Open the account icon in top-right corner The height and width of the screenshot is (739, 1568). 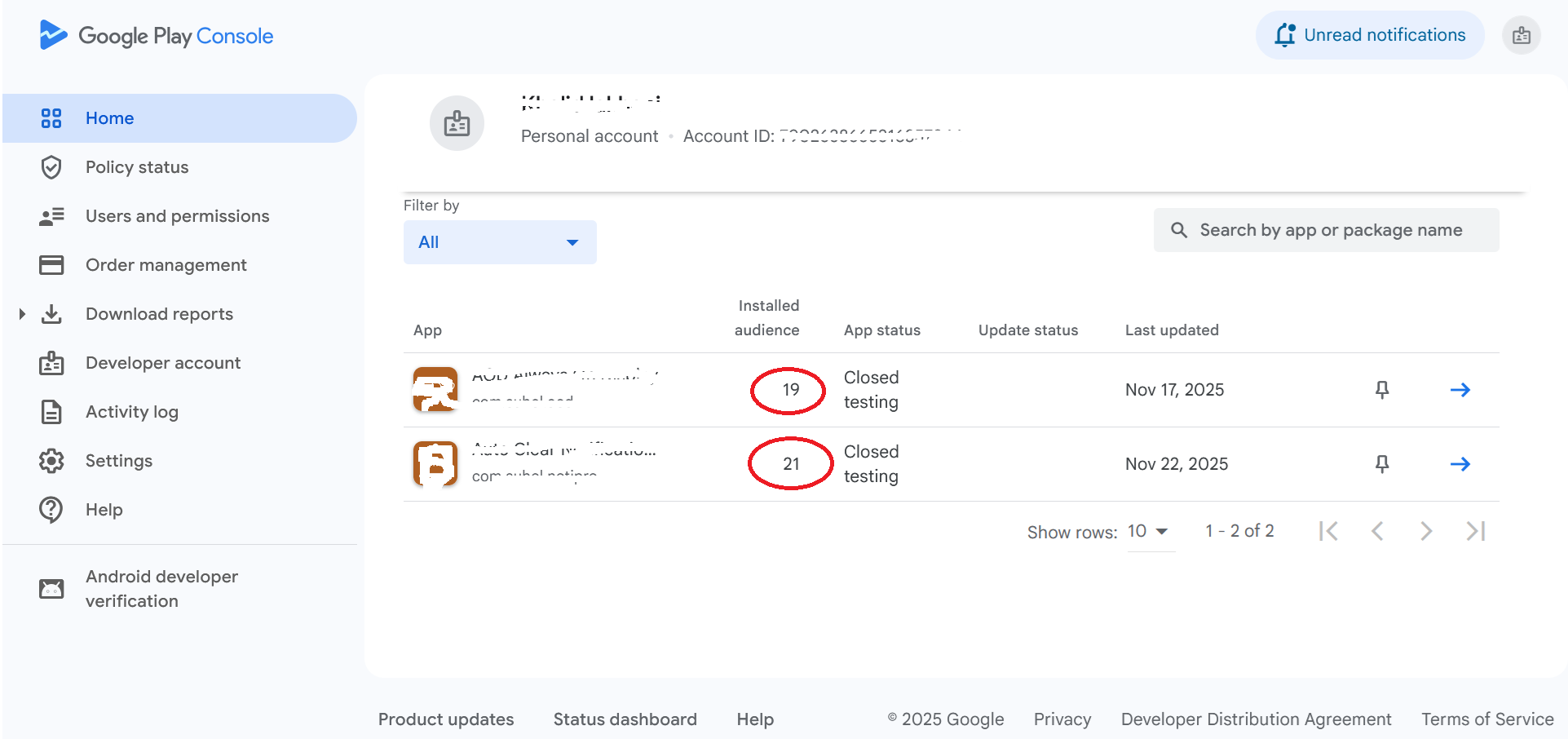click(x=1521, y=36)
